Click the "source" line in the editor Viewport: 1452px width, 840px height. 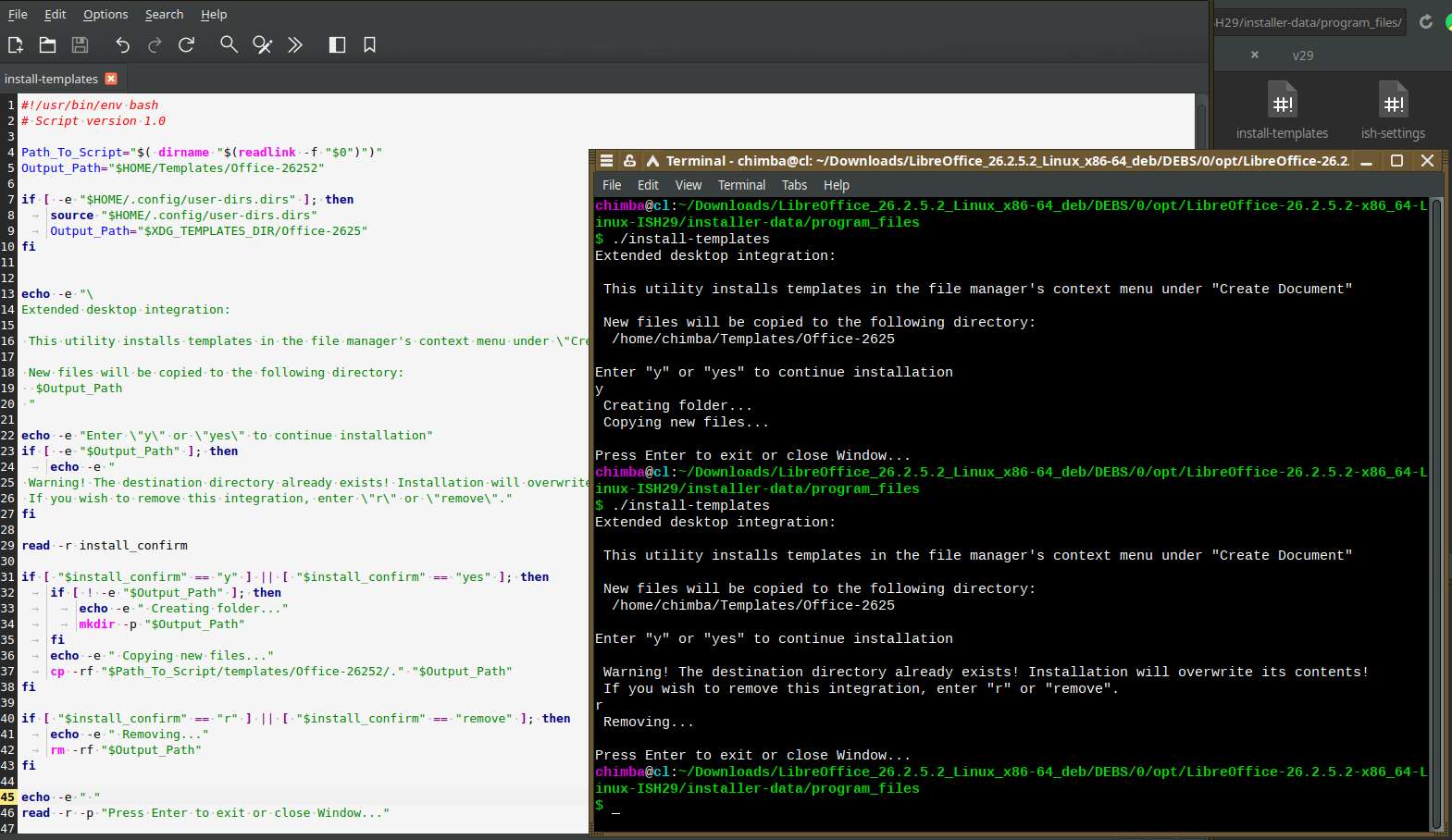tap(183, 216)
